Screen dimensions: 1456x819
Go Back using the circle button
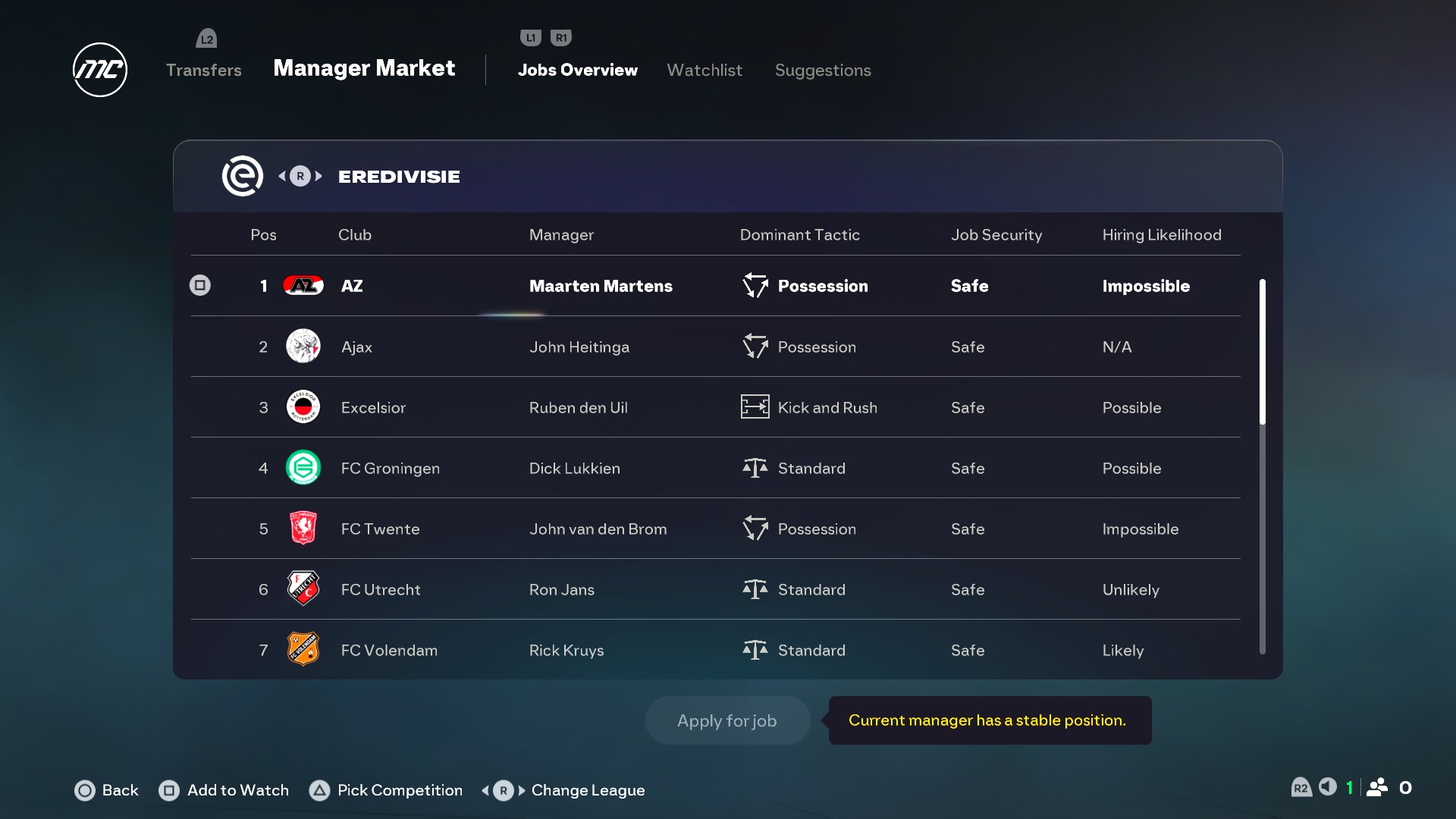point(85,790)
